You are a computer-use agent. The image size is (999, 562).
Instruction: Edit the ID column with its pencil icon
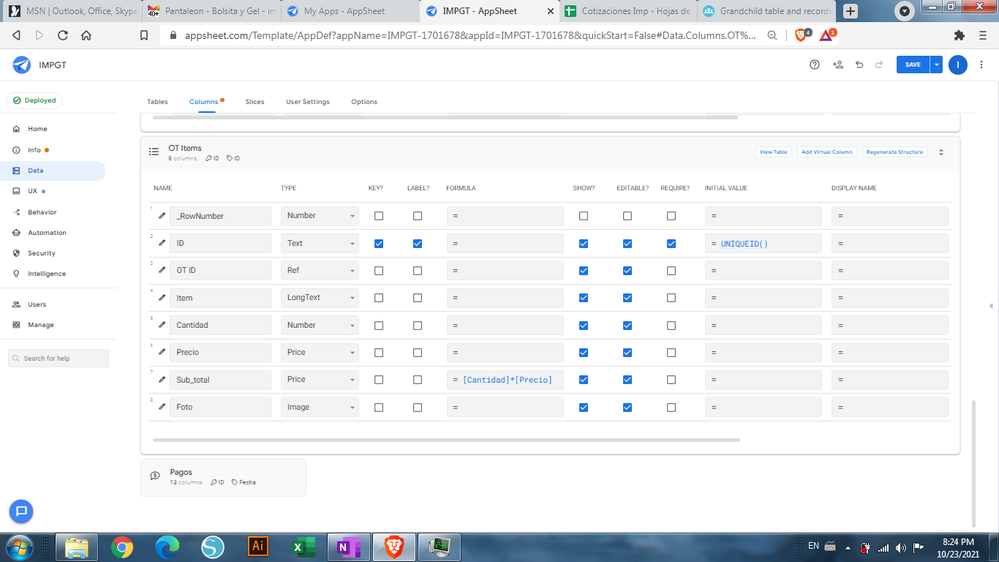pos(162,243)
